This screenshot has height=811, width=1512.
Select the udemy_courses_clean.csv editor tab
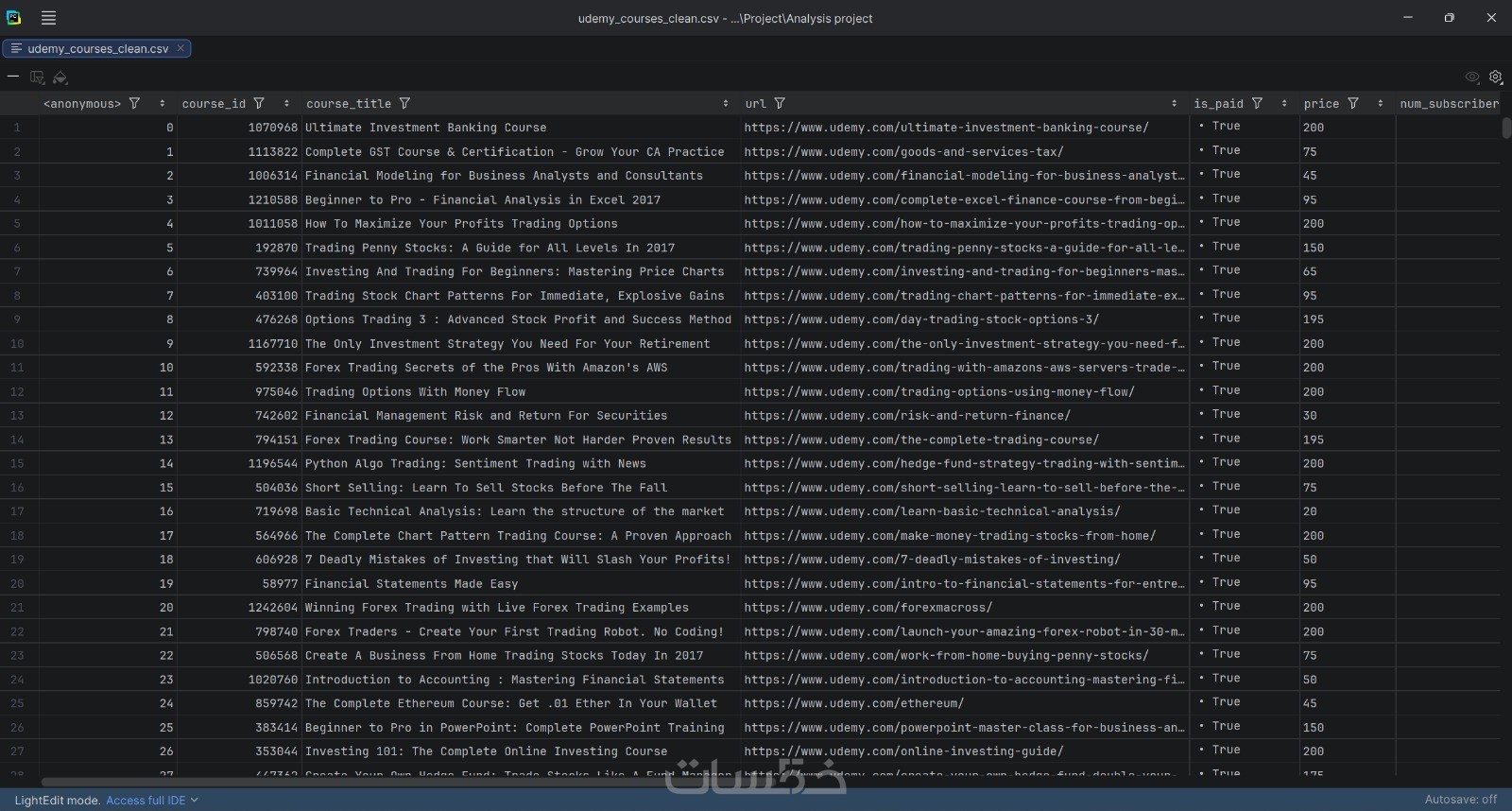96,48
